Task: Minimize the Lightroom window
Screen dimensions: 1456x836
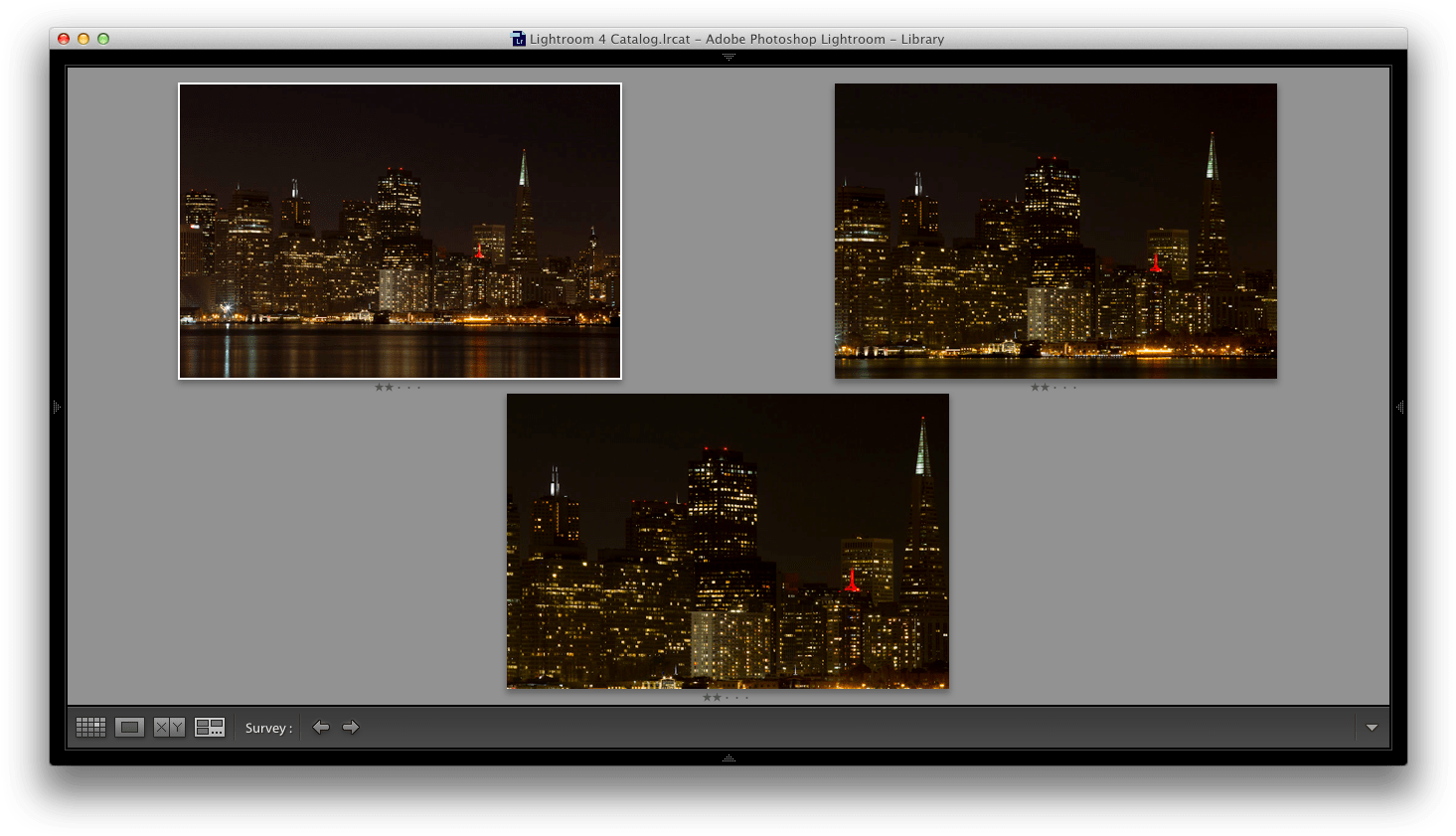Action: pyautogui.click(x=83, y=39)
